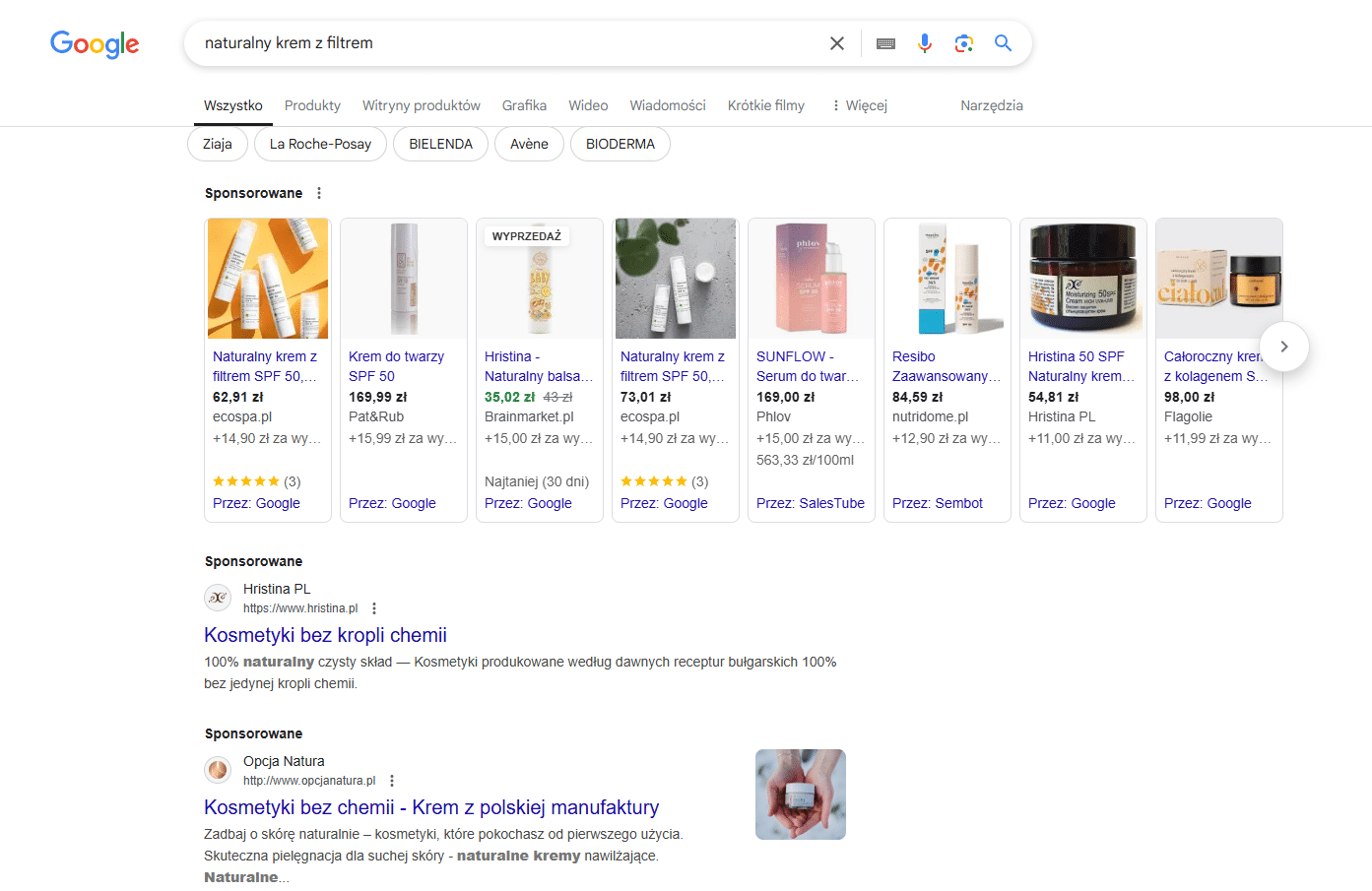Advance product carousel with right arrow
The image size is (1372, 891).
point(1283,347)
